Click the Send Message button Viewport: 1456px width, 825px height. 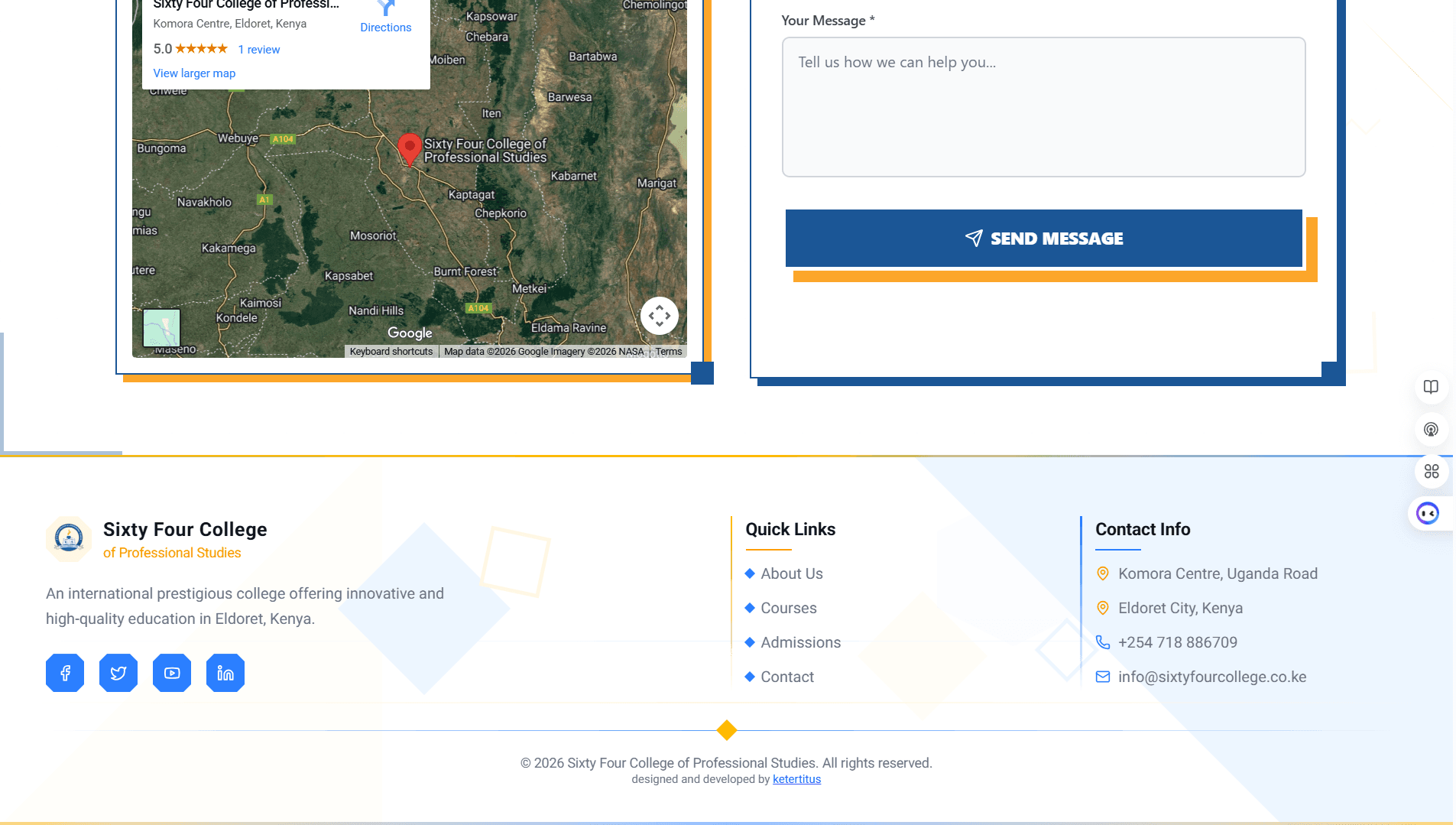click(1043, 239)
